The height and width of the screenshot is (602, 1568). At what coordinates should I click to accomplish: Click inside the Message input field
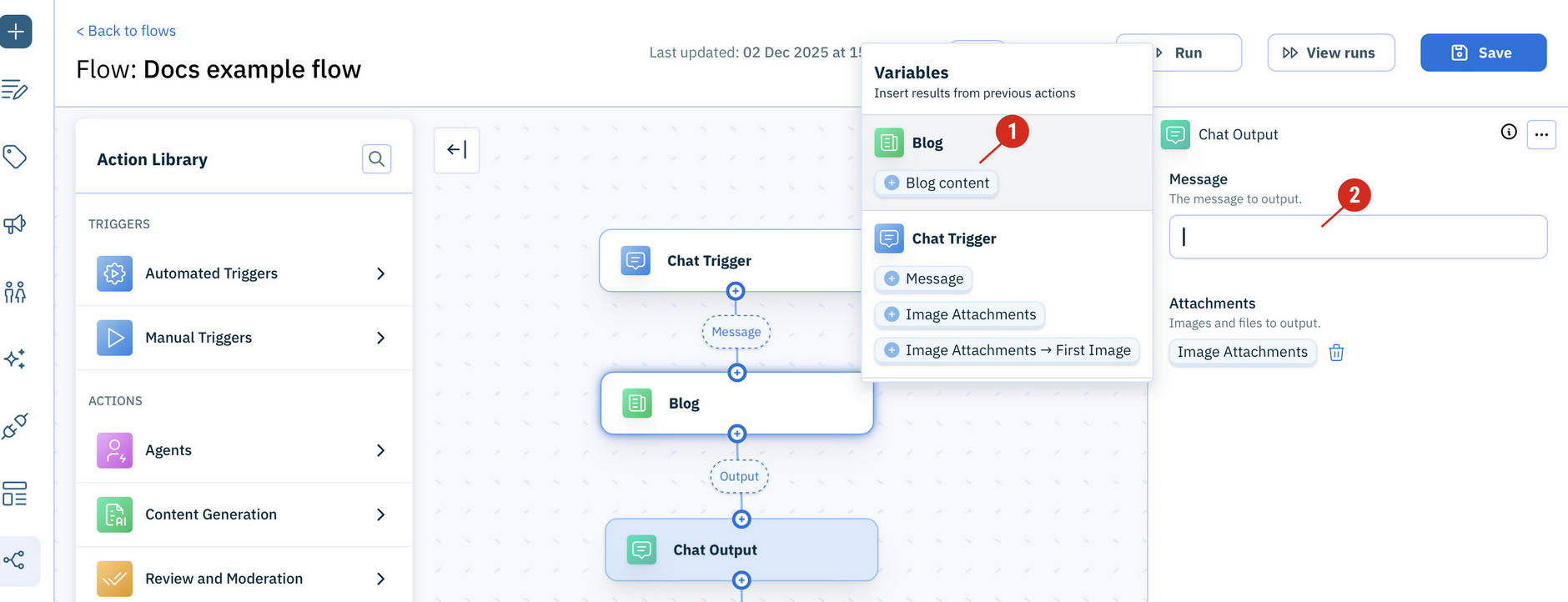pyautogui.click(x=1357, y=237)
